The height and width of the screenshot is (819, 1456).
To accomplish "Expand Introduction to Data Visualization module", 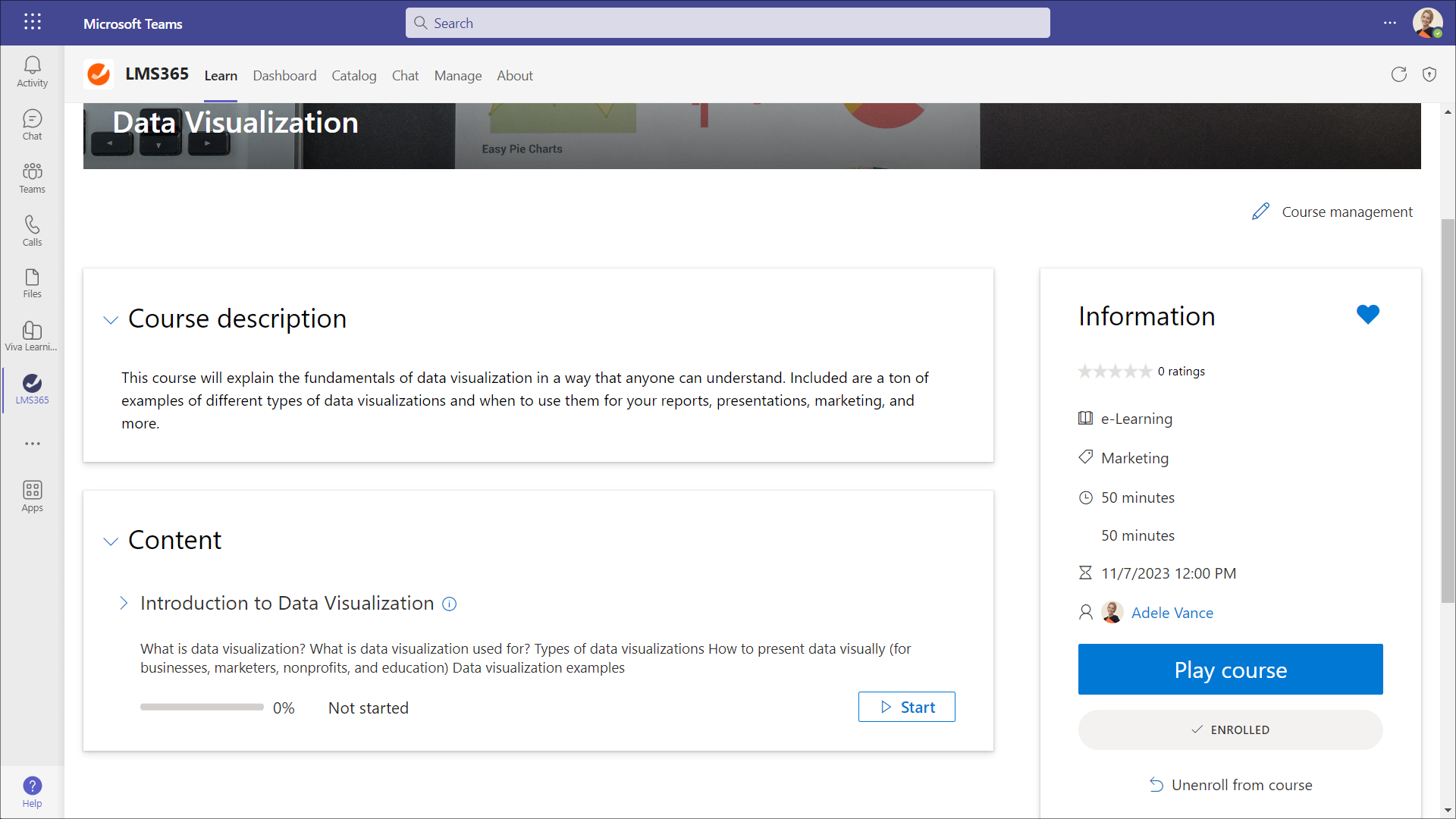I will point(124,604).
